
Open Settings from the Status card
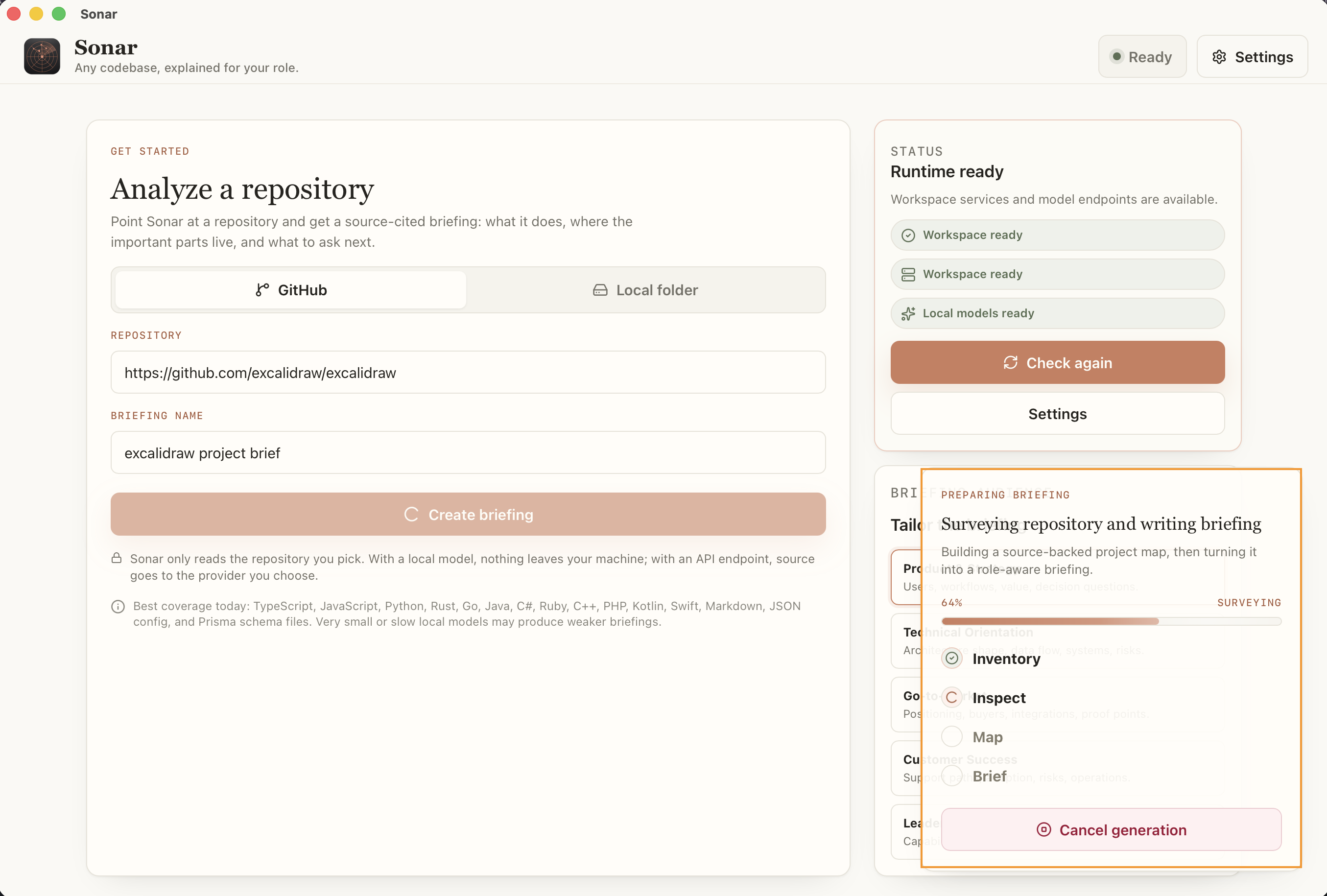pyautogui.click(x=1057, y=413)
